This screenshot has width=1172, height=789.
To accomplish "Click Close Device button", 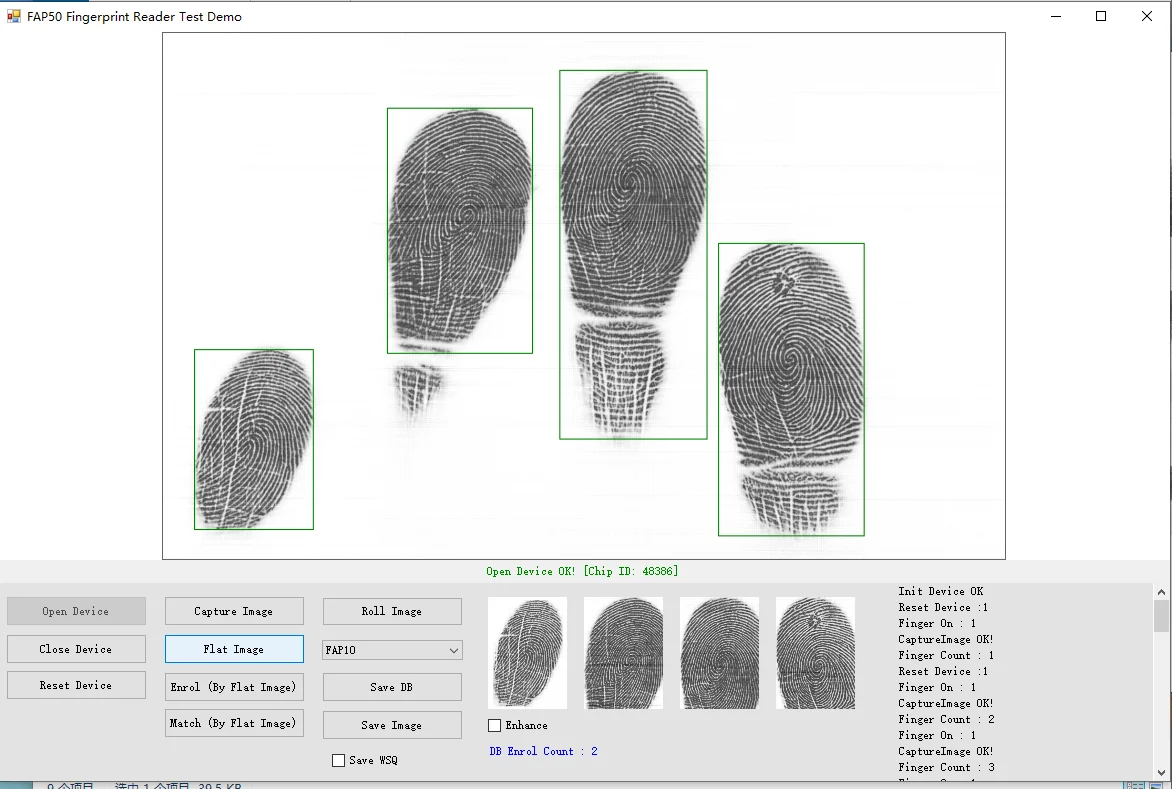I will 76,649.
